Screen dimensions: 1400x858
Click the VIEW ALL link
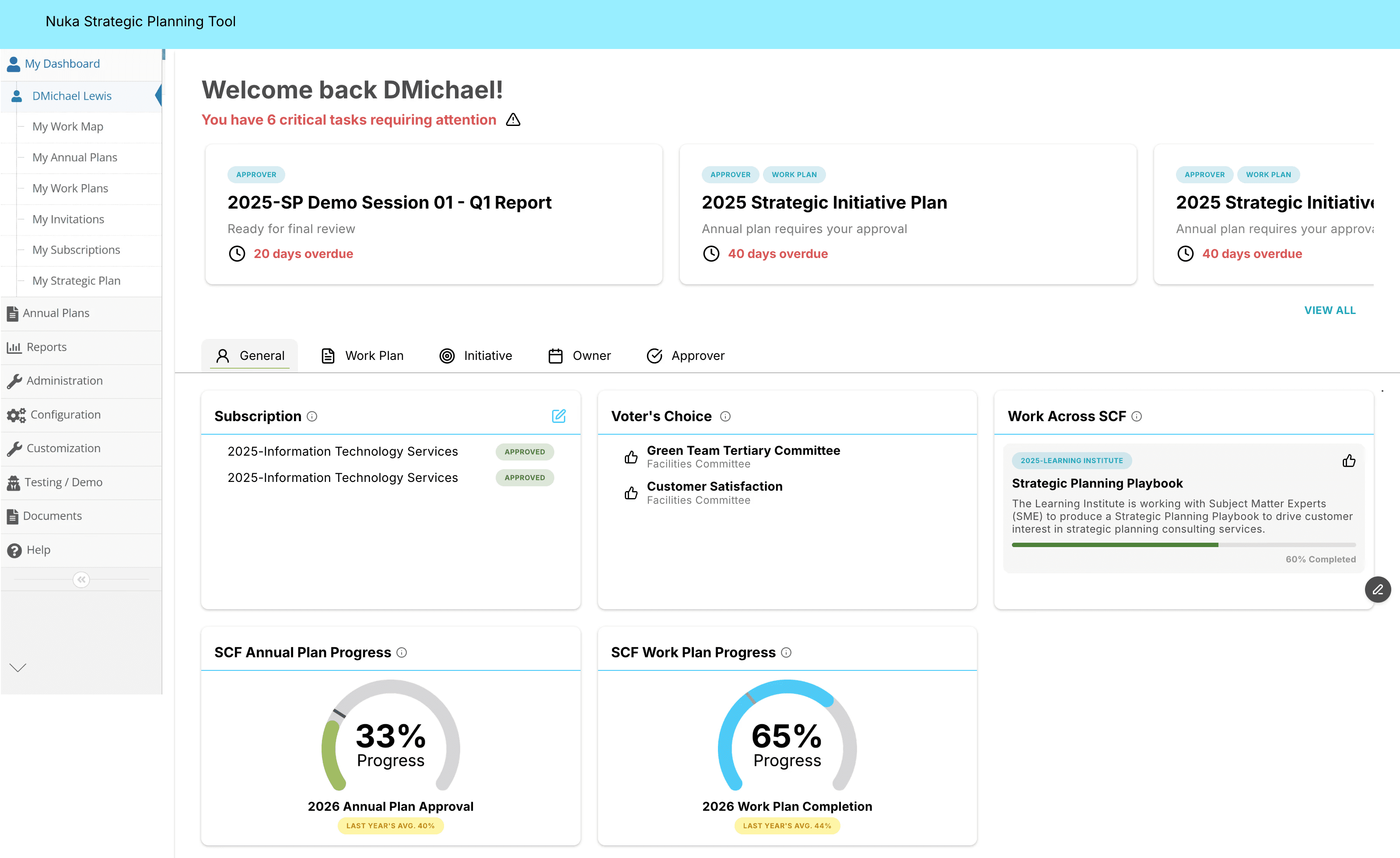[1330, 310]
